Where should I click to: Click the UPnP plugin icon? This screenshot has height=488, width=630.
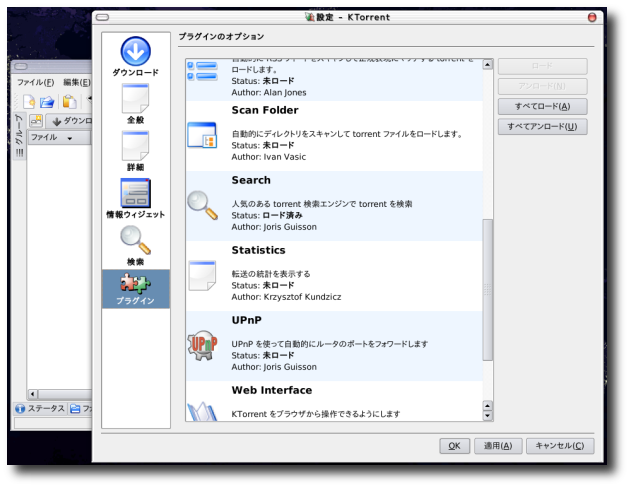pos(202,345)
